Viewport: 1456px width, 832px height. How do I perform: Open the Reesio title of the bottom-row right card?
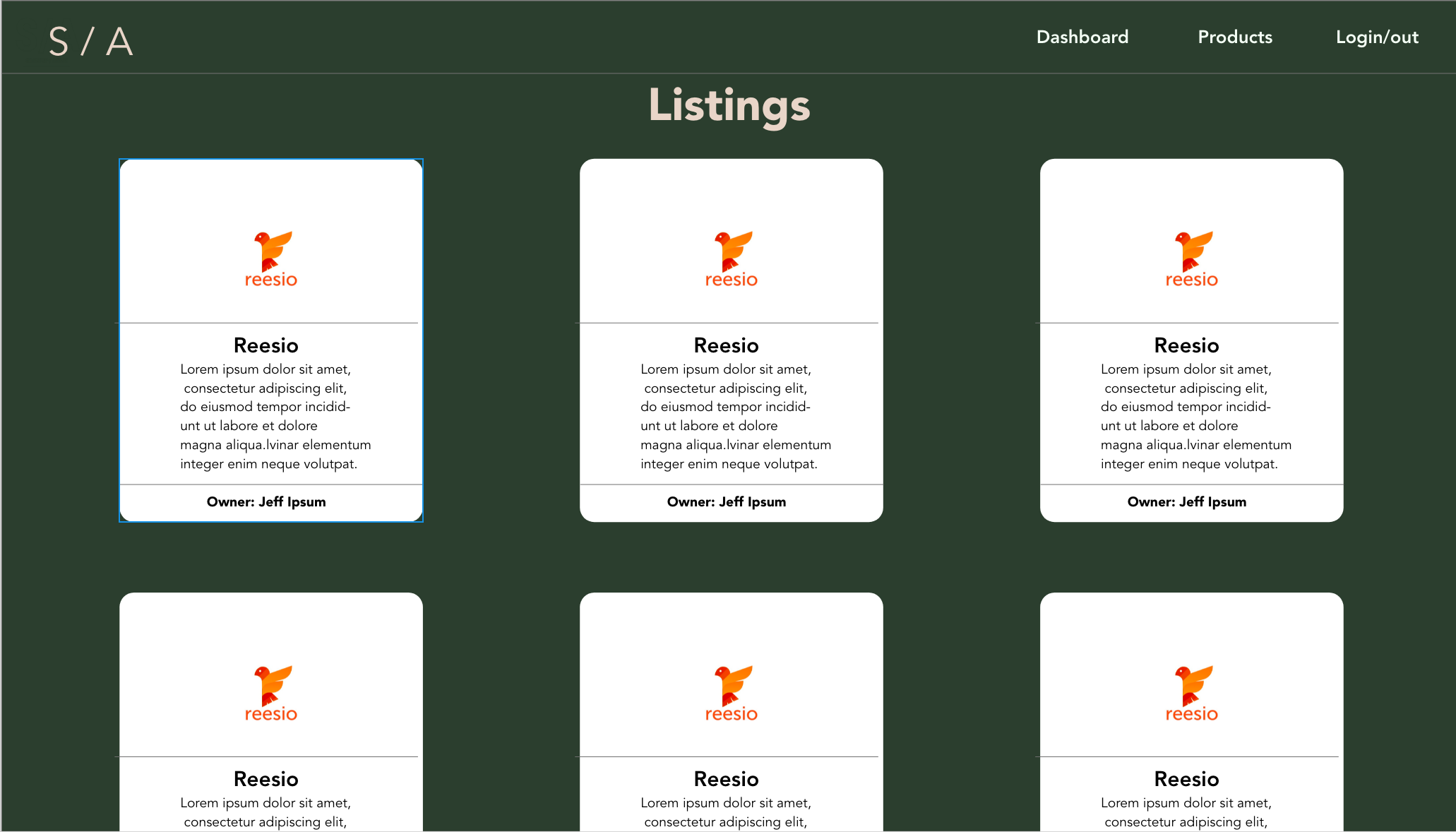(x=1187, y=779)
